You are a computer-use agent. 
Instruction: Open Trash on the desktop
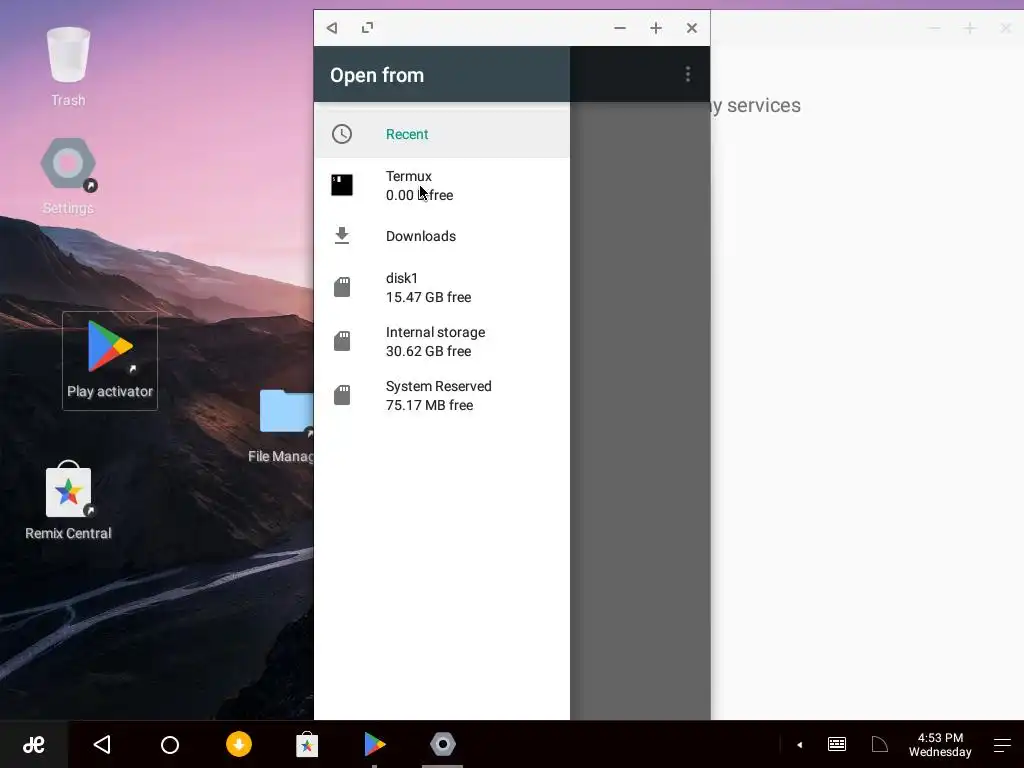(x=68, y=67)
